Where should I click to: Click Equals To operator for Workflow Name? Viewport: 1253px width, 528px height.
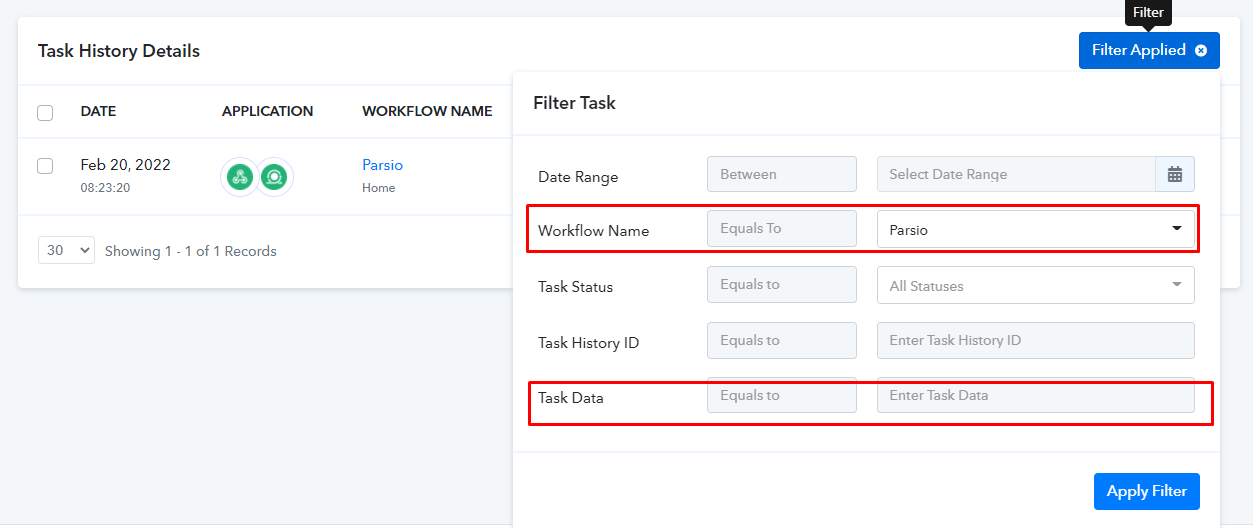coord(782,228)
